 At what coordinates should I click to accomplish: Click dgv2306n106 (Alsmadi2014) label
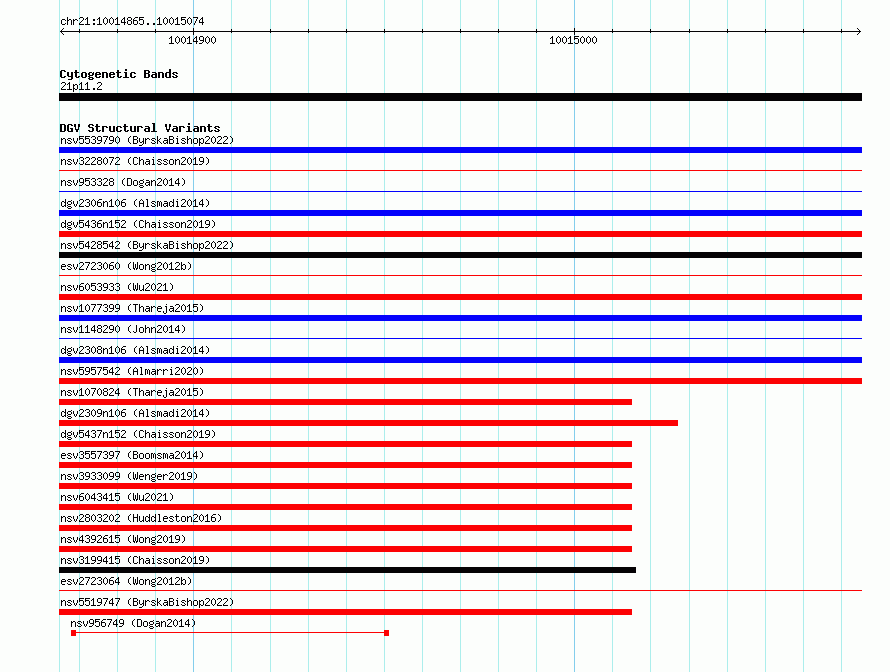pyautogui.click(x=135, y=203)
